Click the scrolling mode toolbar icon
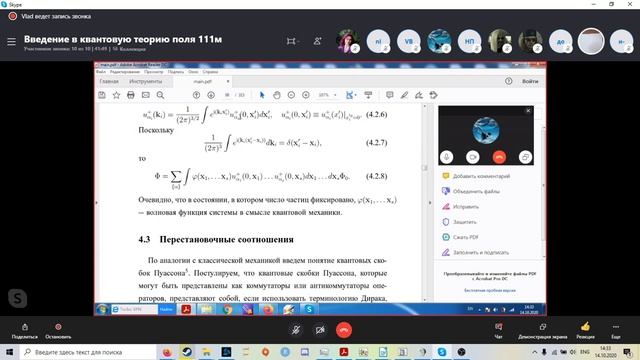 pyautogui.click(x=368, y=95)
